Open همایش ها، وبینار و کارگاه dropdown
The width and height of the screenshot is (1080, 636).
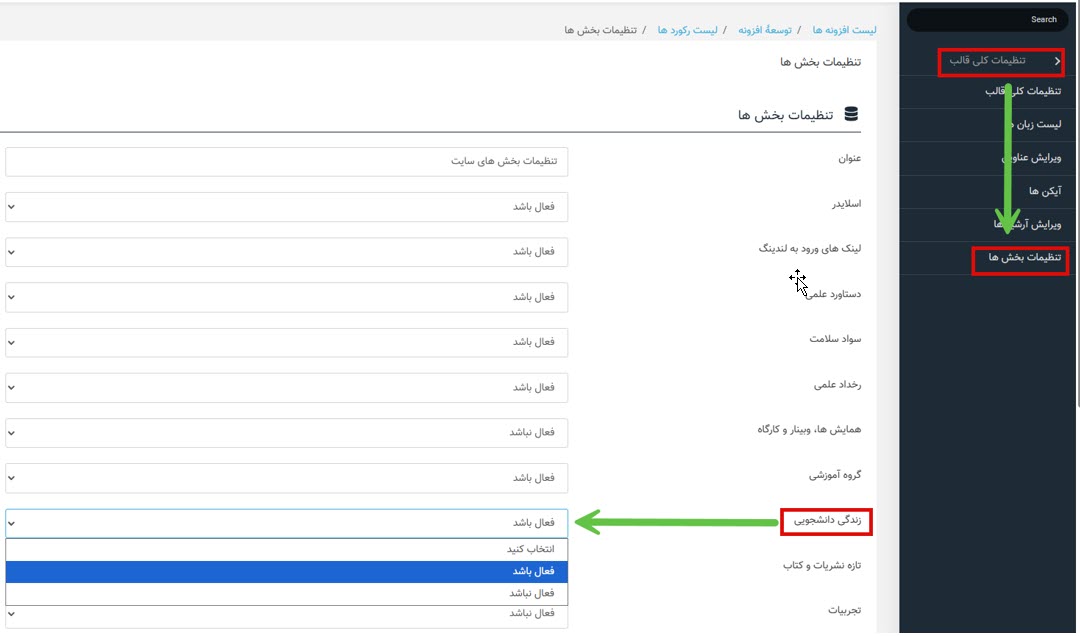[x=286, y=432]
